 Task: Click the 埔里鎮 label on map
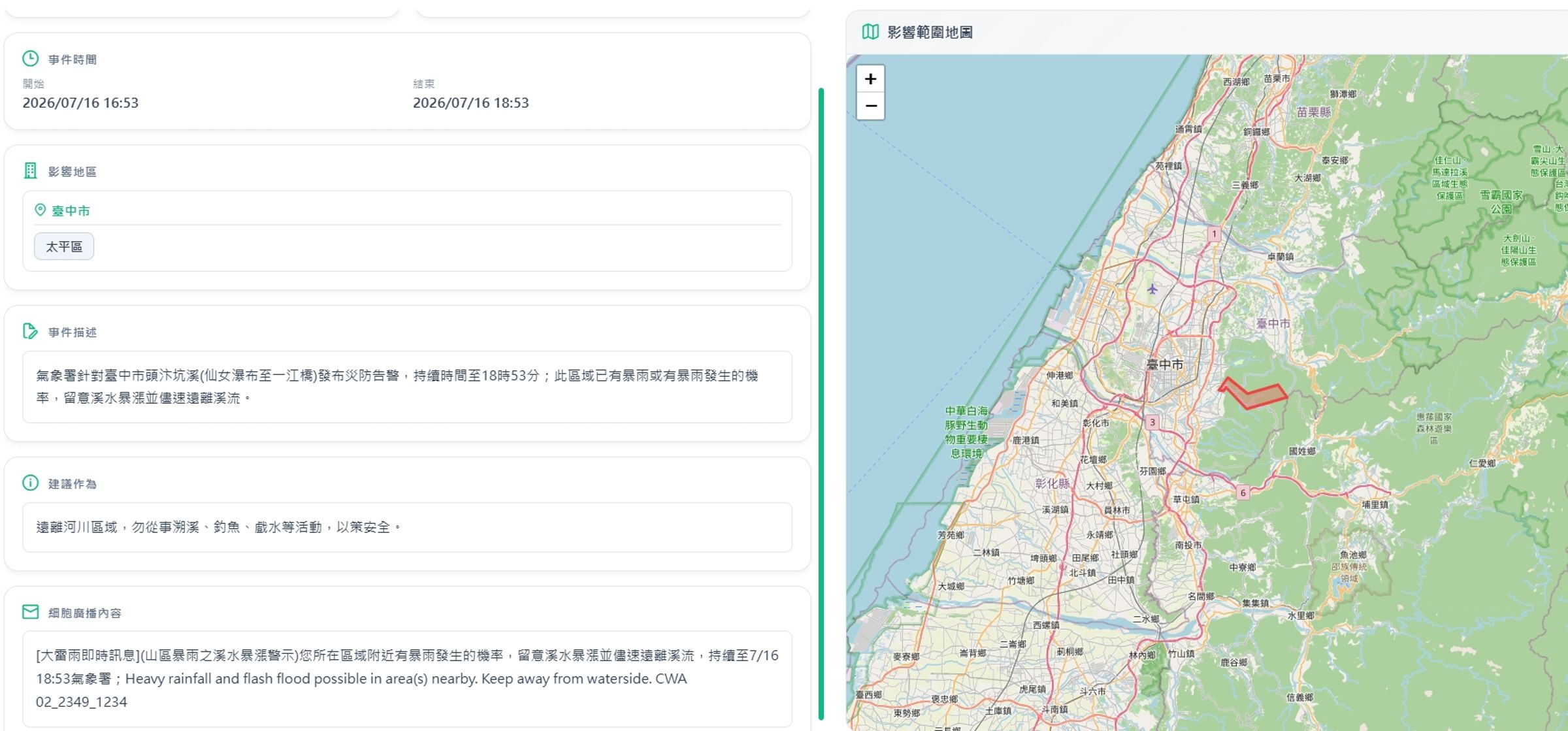[x=1375, y=504]
